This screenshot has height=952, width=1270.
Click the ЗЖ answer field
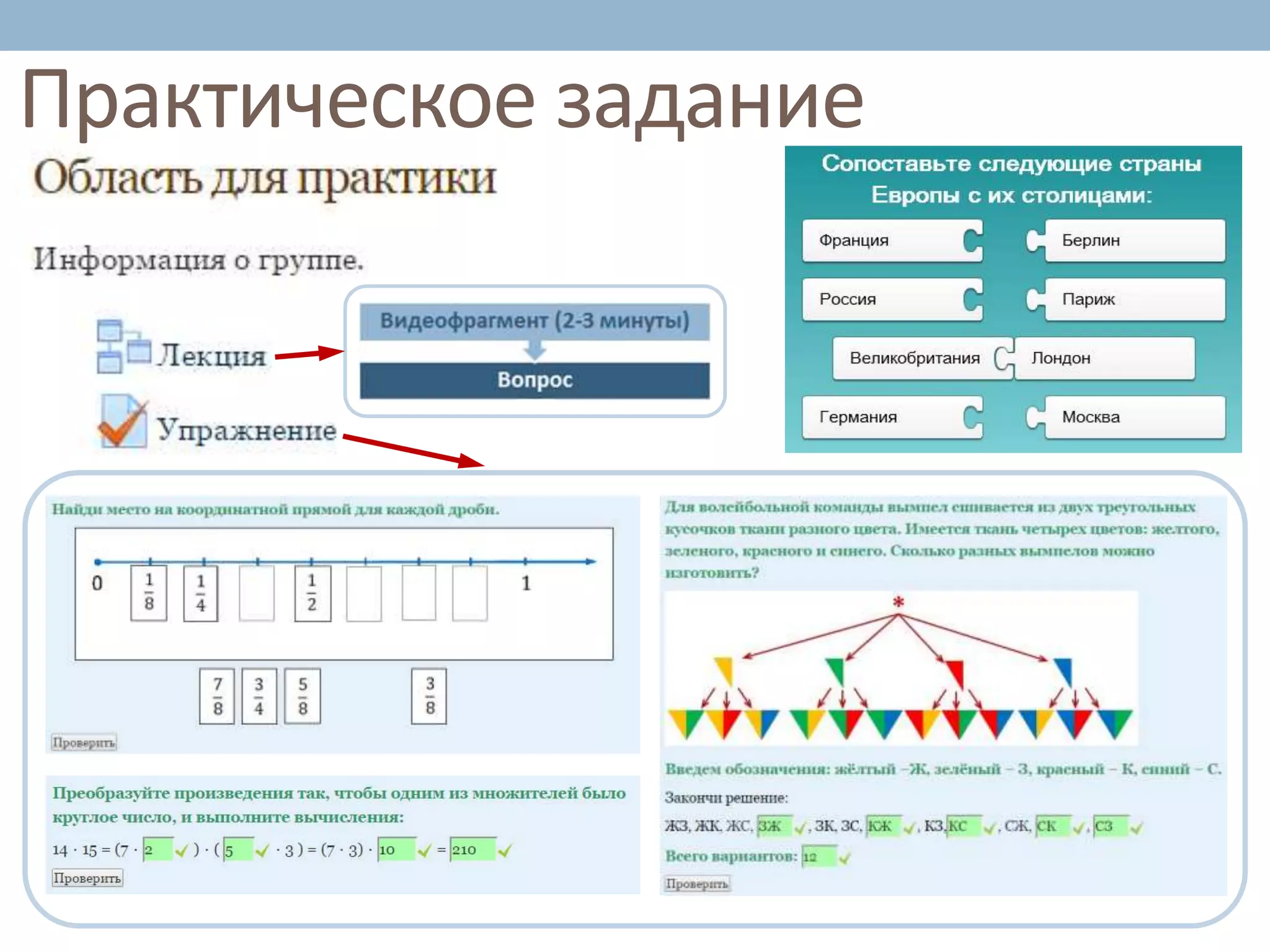pos(775,826)
